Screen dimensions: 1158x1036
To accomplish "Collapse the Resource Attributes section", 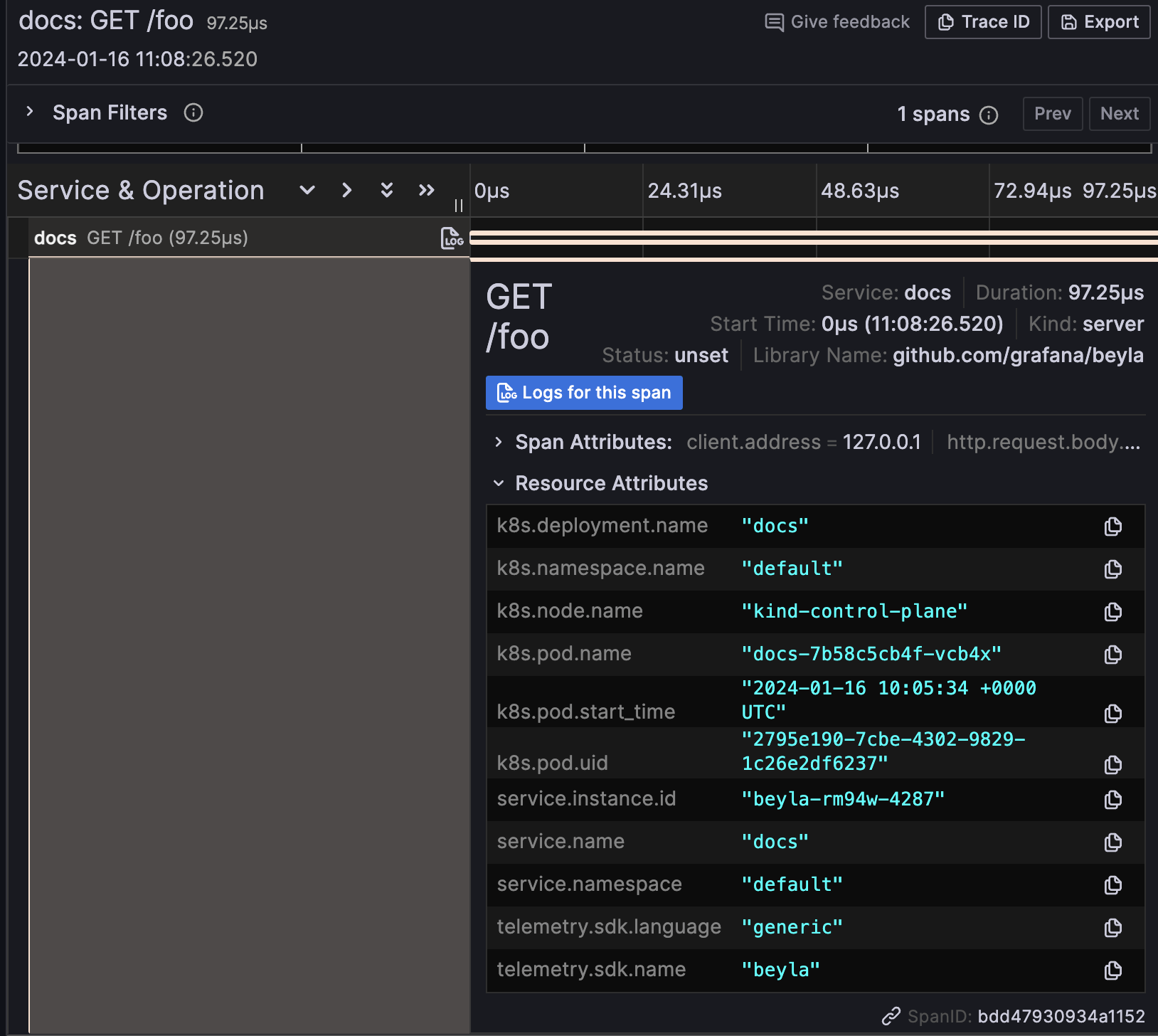I will tap(499, 483).
